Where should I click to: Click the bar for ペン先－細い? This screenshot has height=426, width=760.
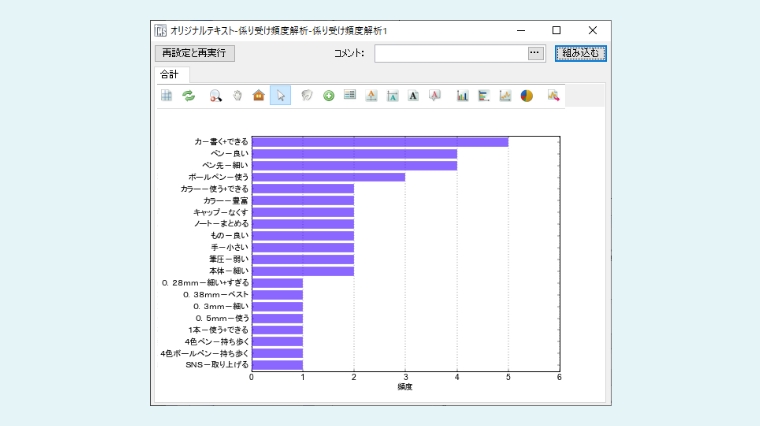(x=354, y=166)
